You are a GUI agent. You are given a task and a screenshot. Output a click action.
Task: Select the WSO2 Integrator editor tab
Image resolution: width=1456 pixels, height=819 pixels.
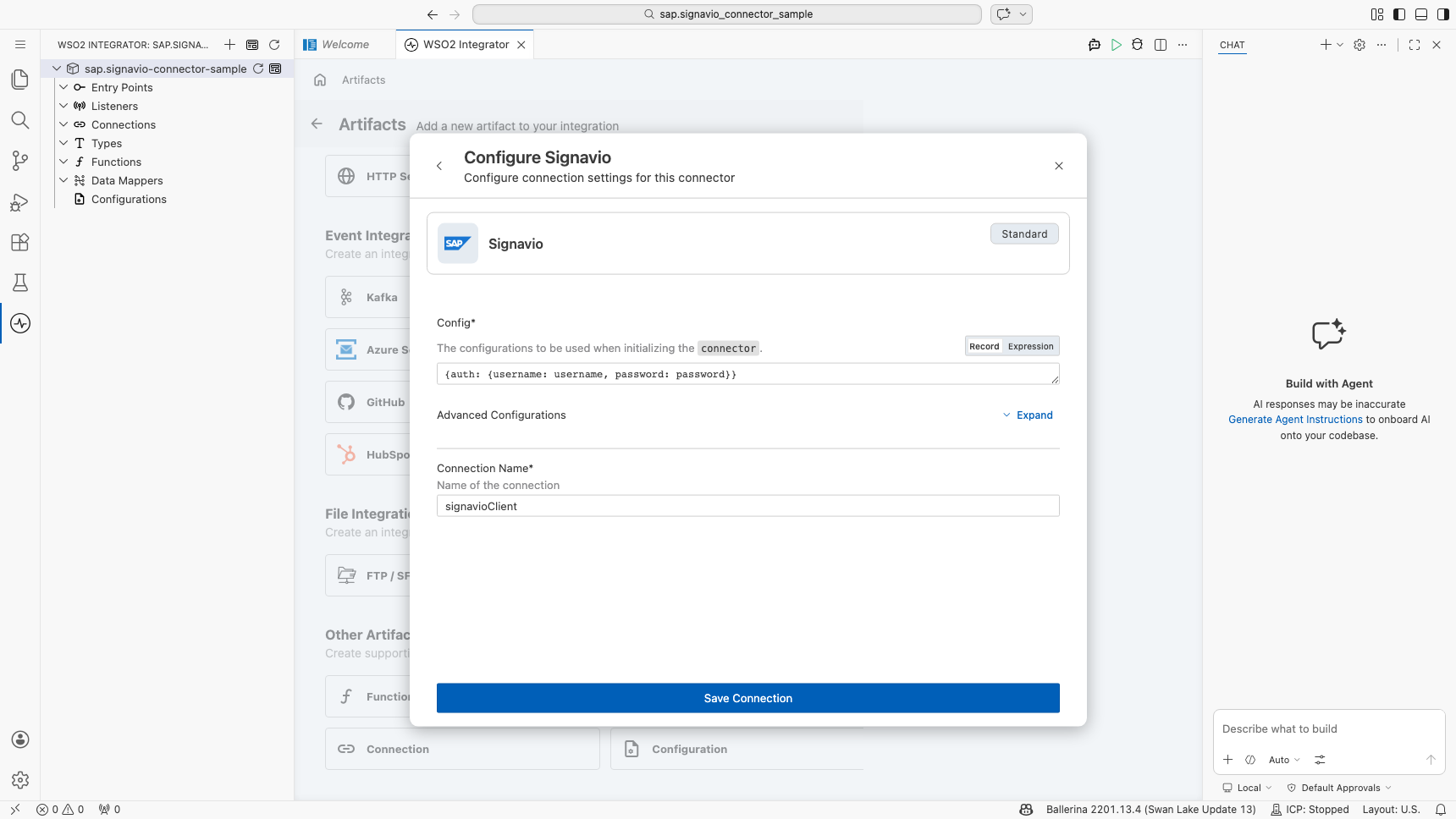(466, 45)
